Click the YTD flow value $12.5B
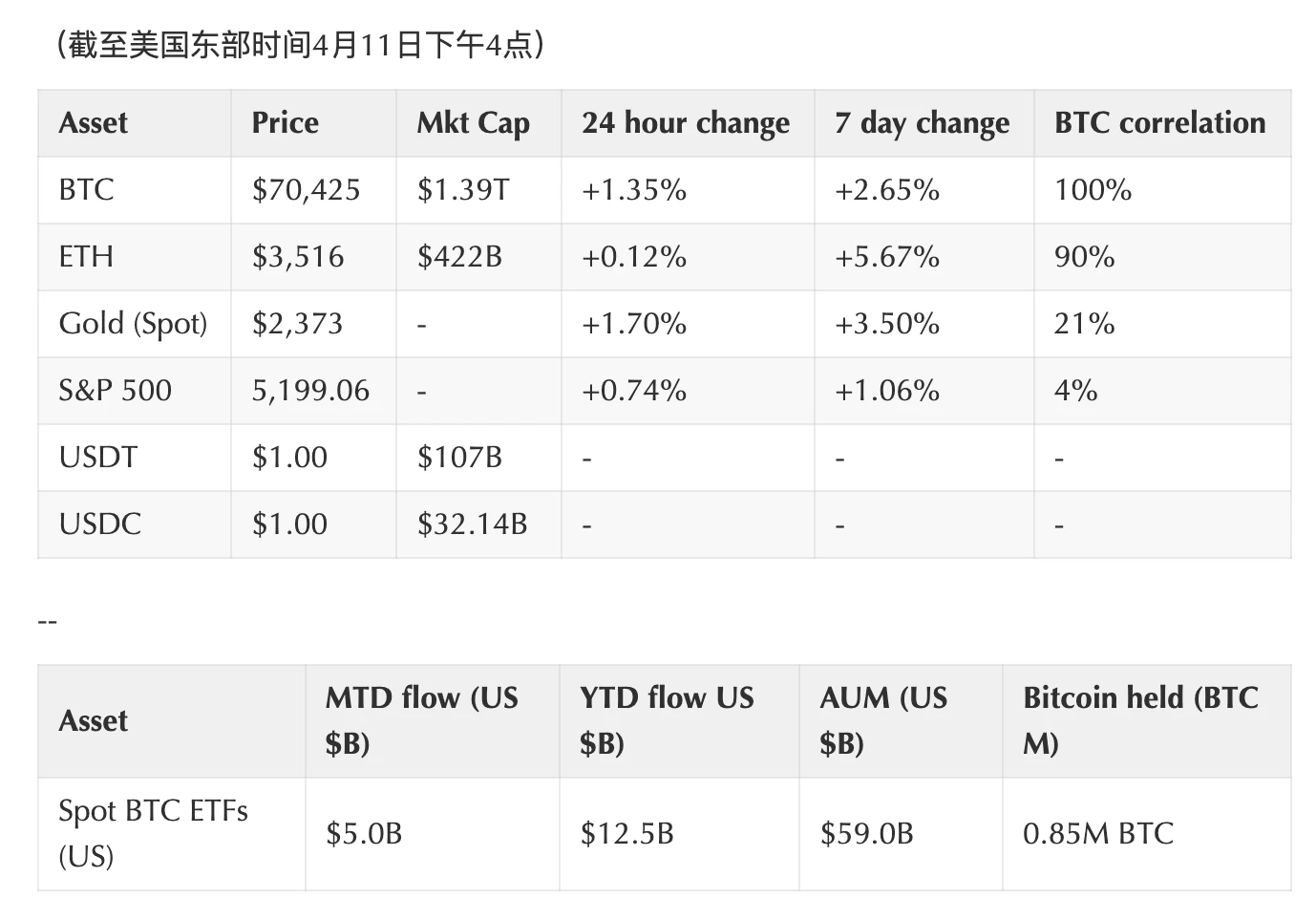 point(627,834)
